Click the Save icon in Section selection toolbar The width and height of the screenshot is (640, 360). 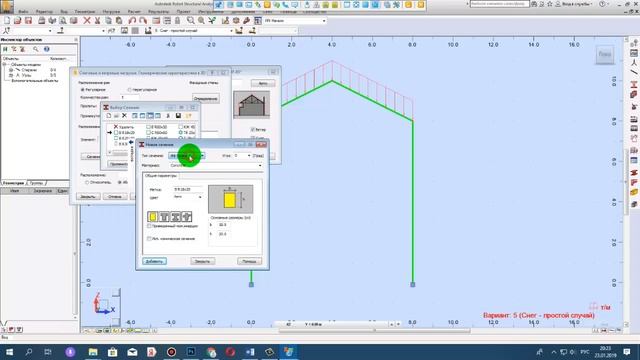[178, 116]
